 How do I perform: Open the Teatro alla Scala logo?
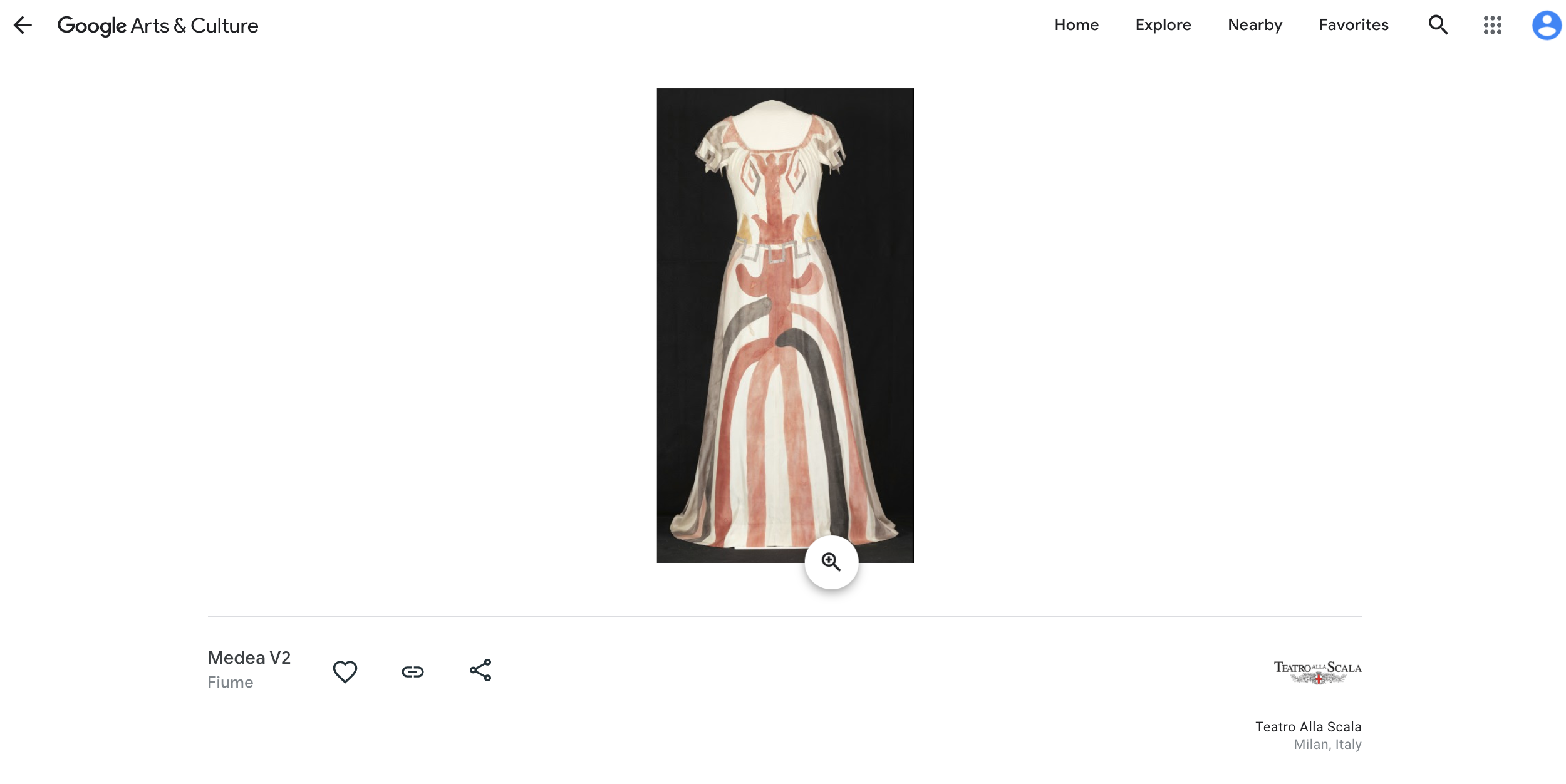point(1317,672)
